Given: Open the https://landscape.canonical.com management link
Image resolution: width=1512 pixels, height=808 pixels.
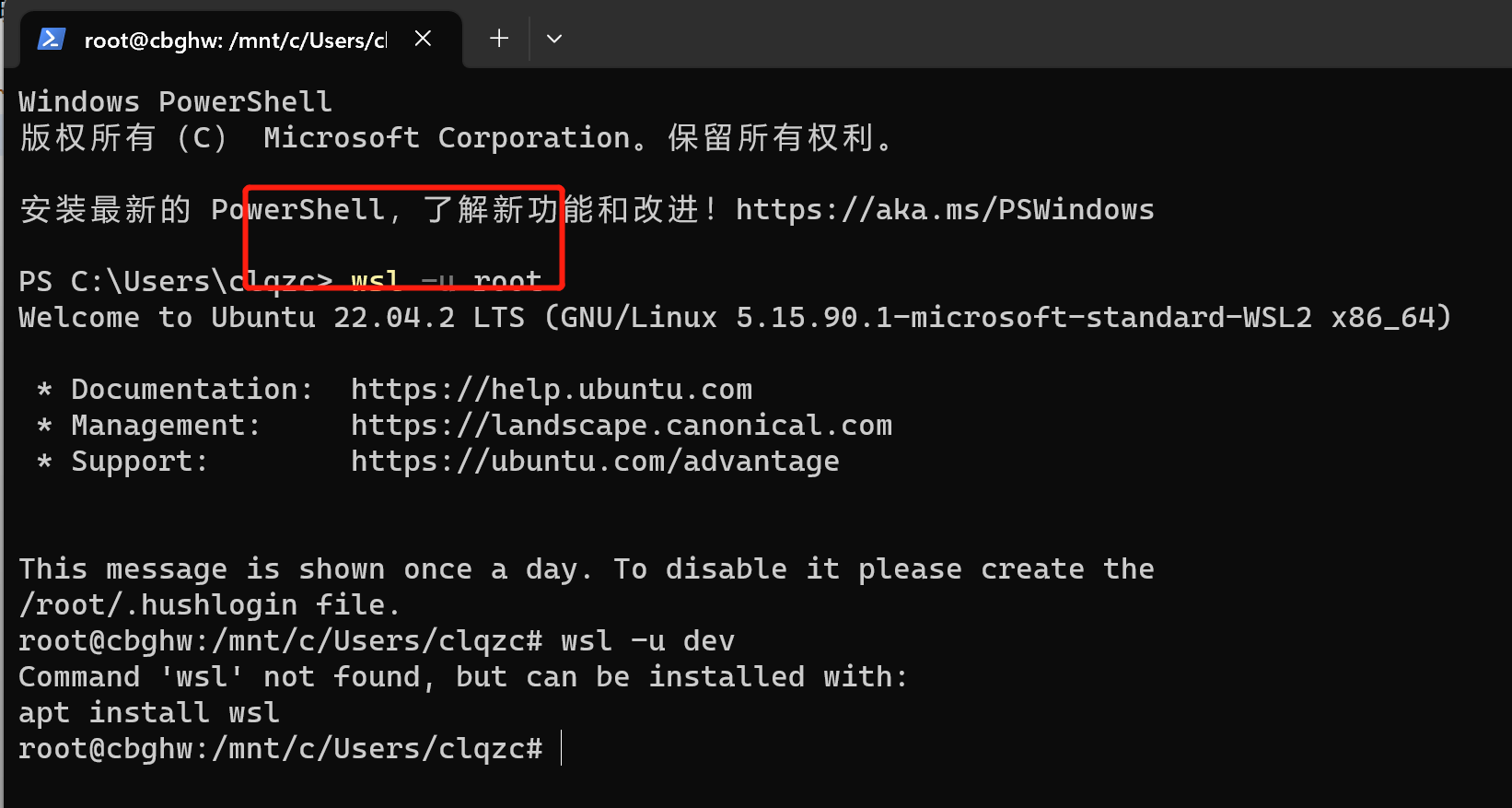Looking at the screenshot, I should coord(622,426).
